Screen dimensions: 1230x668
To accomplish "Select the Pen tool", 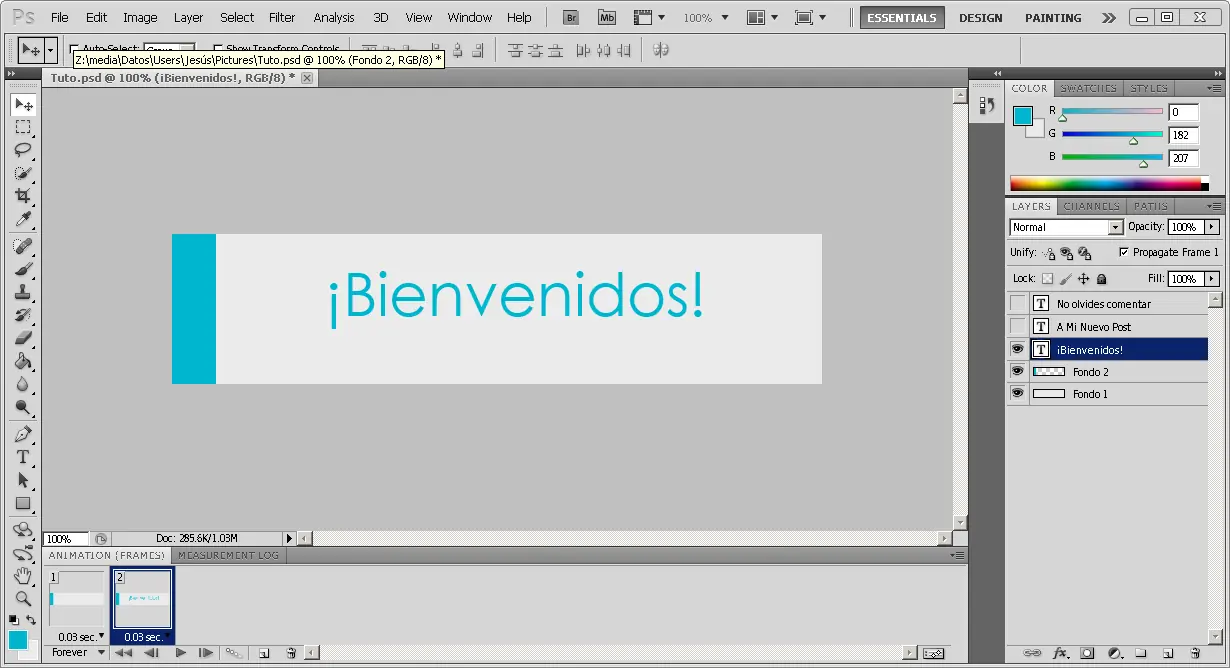I will (22, 434).
